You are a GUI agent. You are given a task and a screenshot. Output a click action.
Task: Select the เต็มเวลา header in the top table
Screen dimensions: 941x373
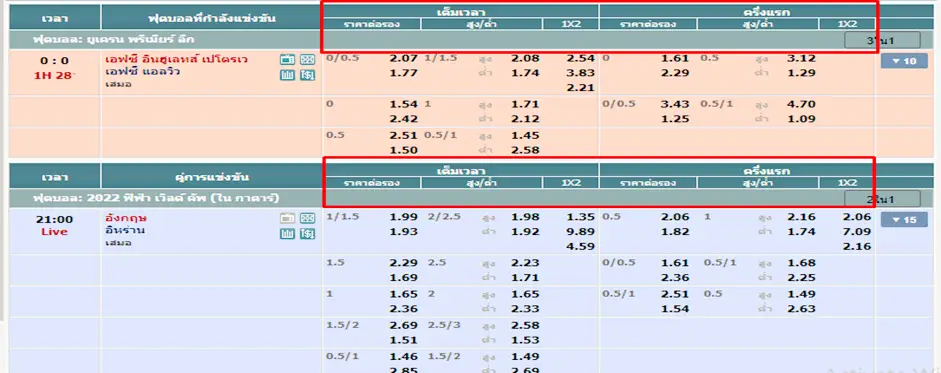pos(461,12)
